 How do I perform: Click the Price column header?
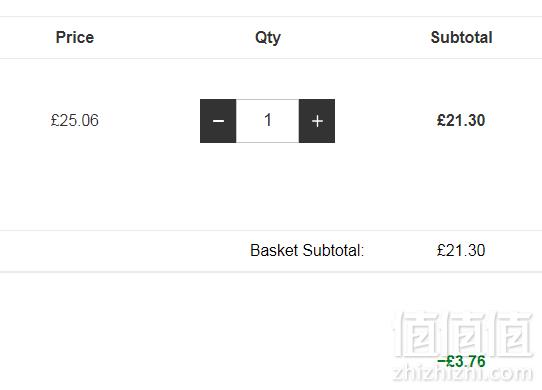pos(75,37)
